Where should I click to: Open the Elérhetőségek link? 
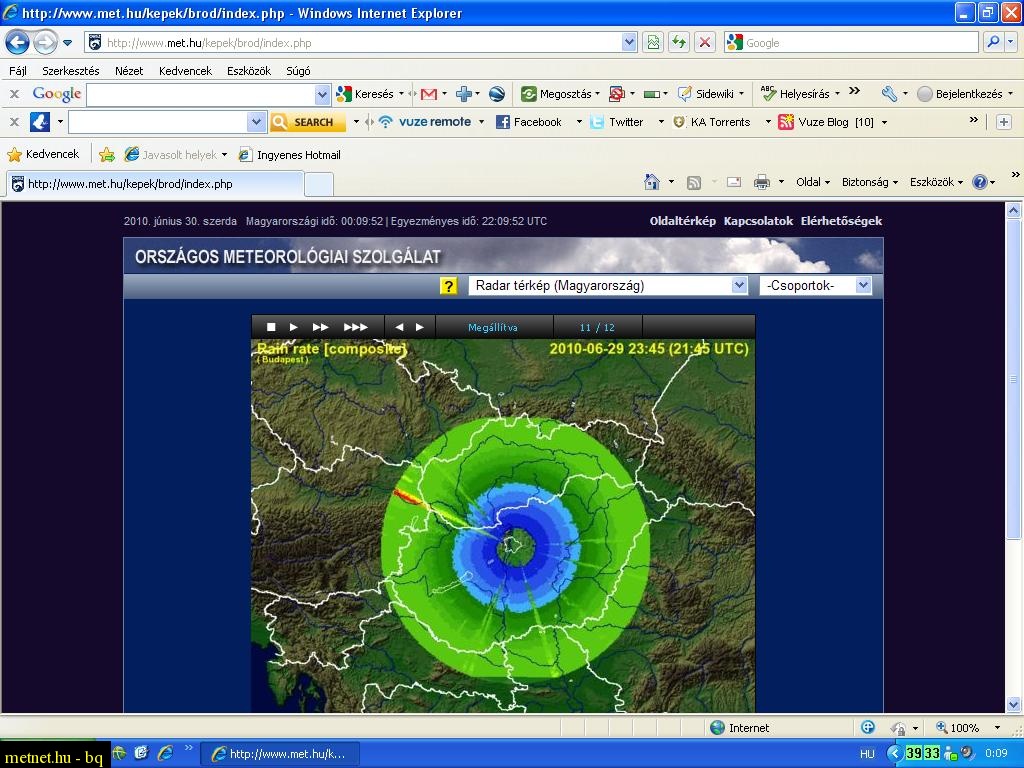point(841,221)
